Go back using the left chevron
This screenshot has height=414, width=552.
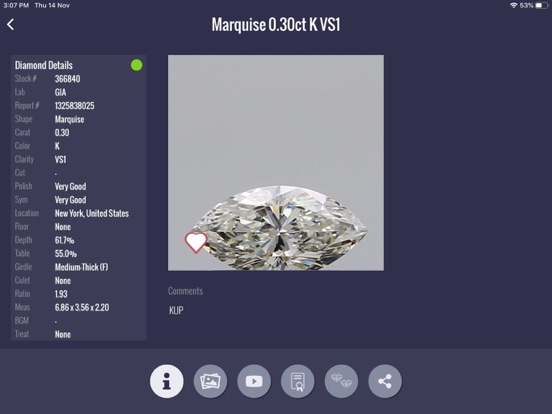[x=11, y=25]
